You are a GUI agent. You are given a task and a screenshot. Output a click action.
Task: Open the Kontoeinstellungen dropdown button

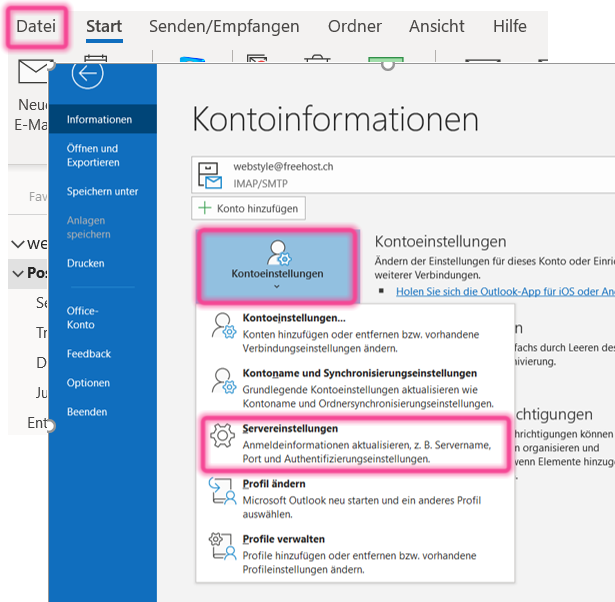(277, 265)
